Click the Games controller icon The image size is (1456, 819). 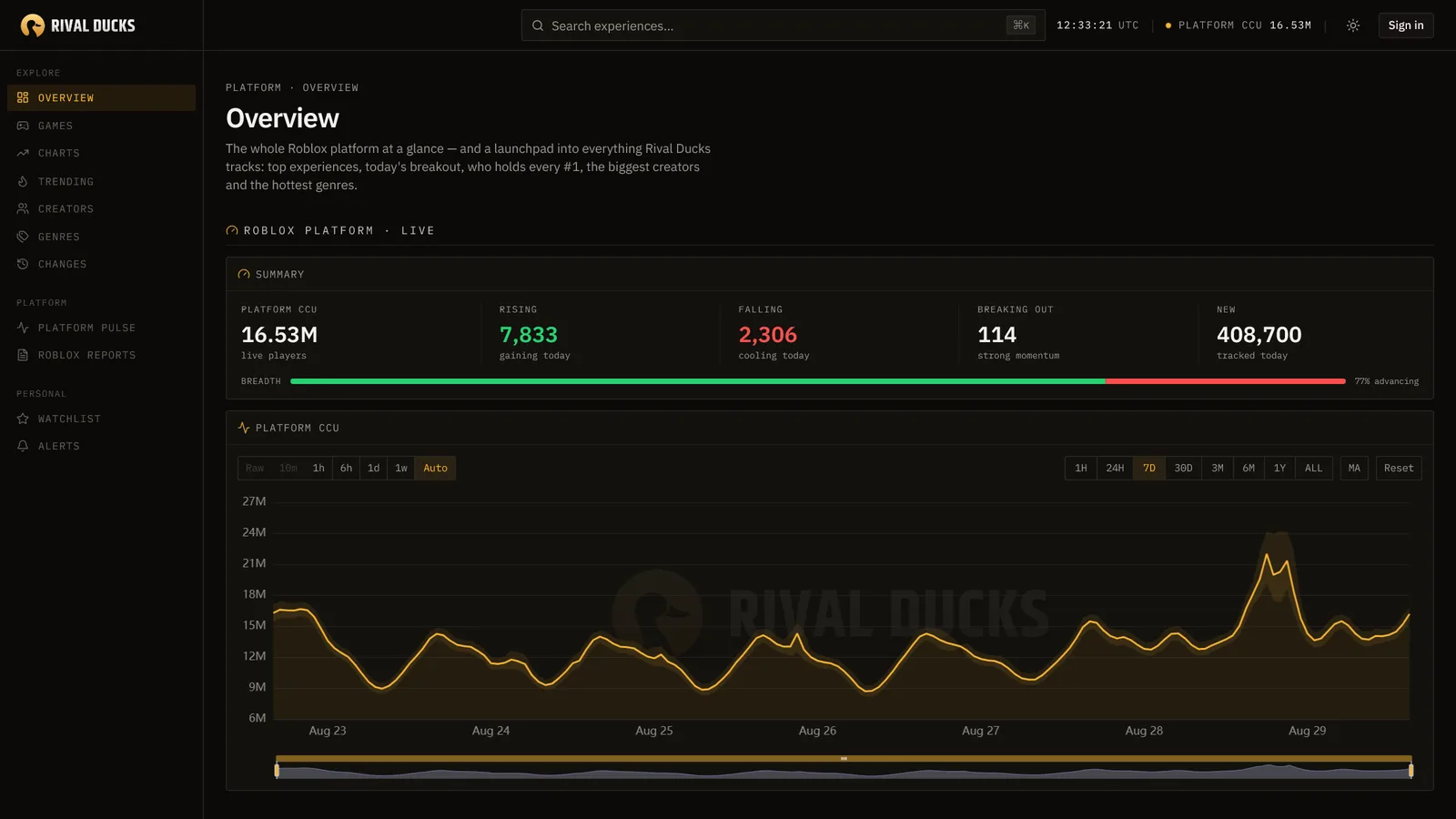click(x=23, y=126)
